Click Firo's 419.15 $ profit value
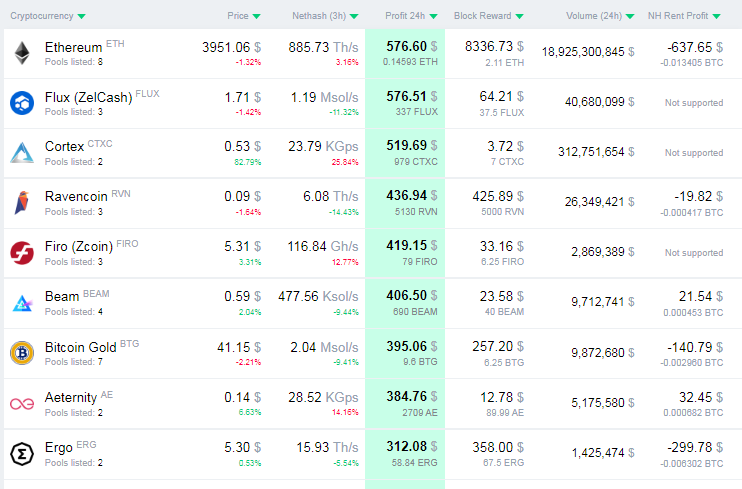This screenshot has height=489, width=742. 412,246
